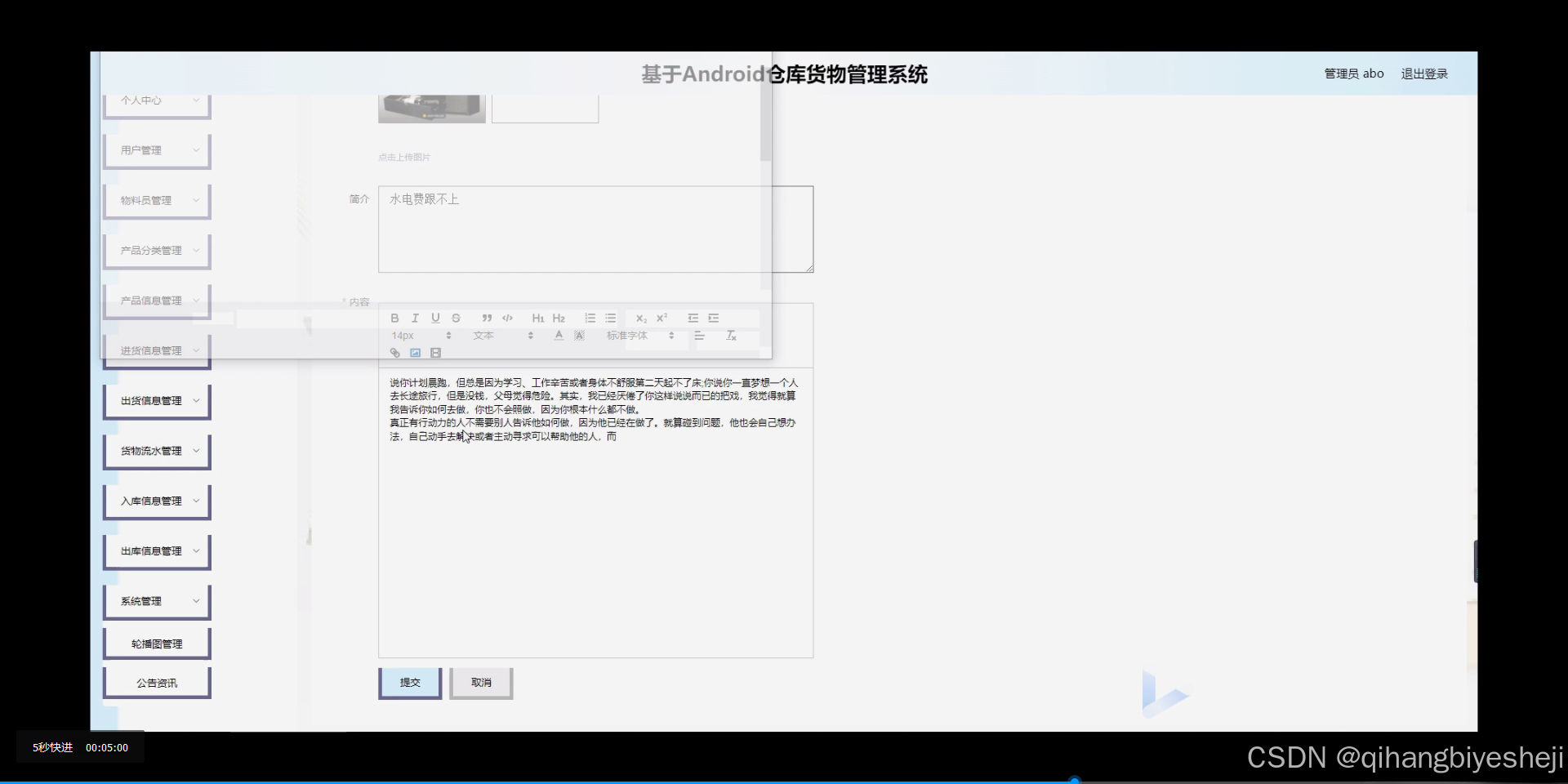The image size is (1568, 784).
Task: Insert a blockquote in the editor
Action: click(x=486, y=318)
